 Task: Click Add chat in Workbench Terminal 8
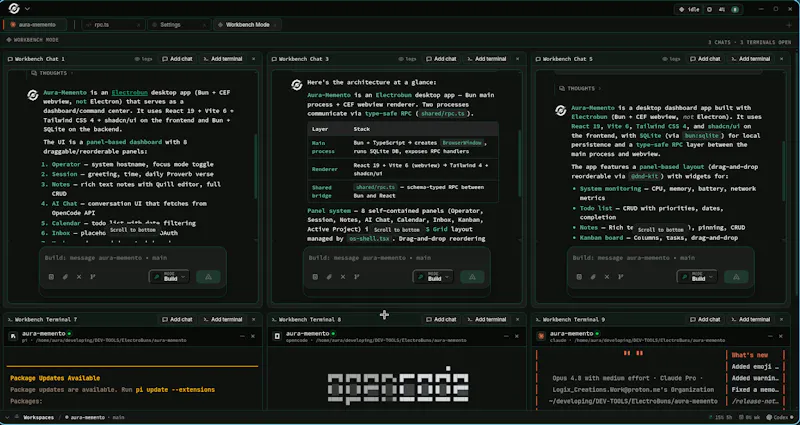point(441,319)
